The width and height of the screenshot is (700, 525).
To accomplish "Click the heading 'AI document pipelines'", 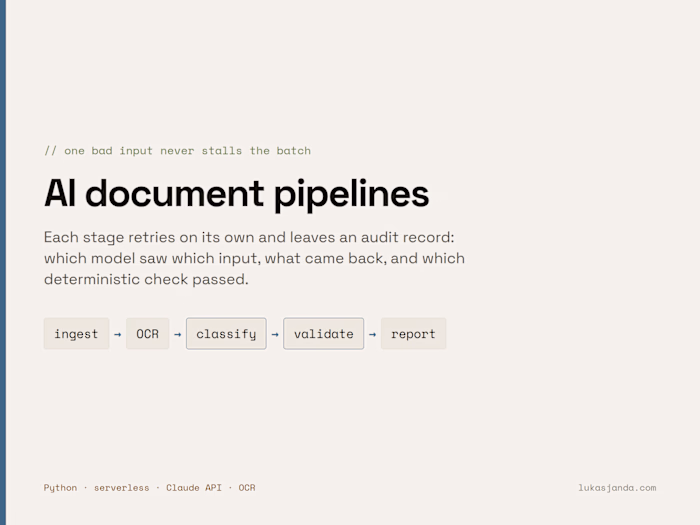I will click(x=237, y=194).
